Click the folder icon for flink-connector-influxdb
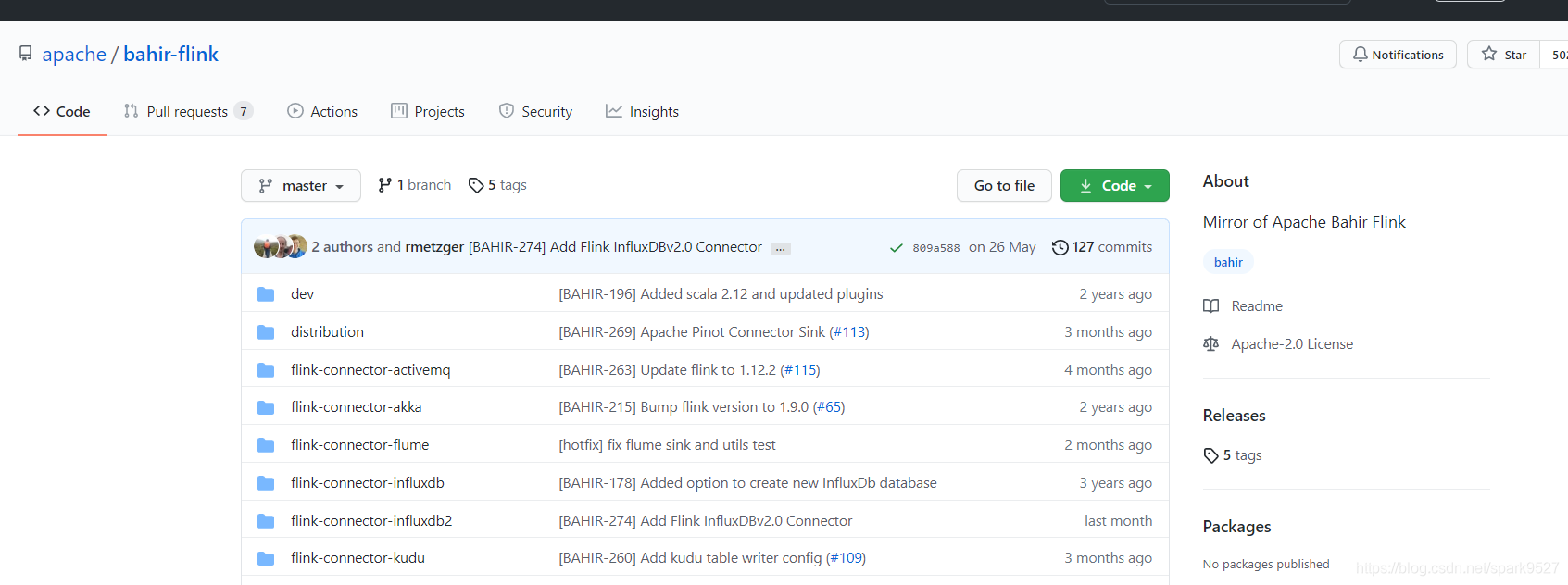1568x585 pixels. [266, 483]
